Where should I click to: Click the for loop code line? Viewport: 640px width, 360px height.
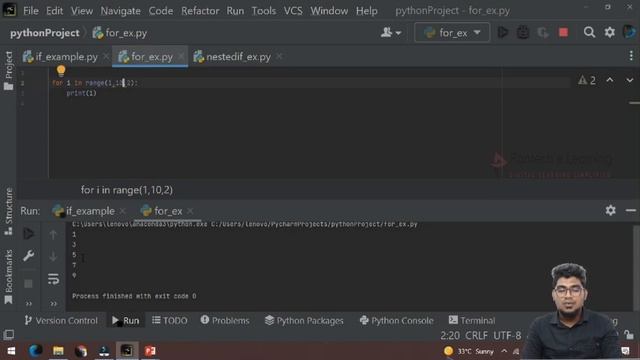[x=95, y=83]
